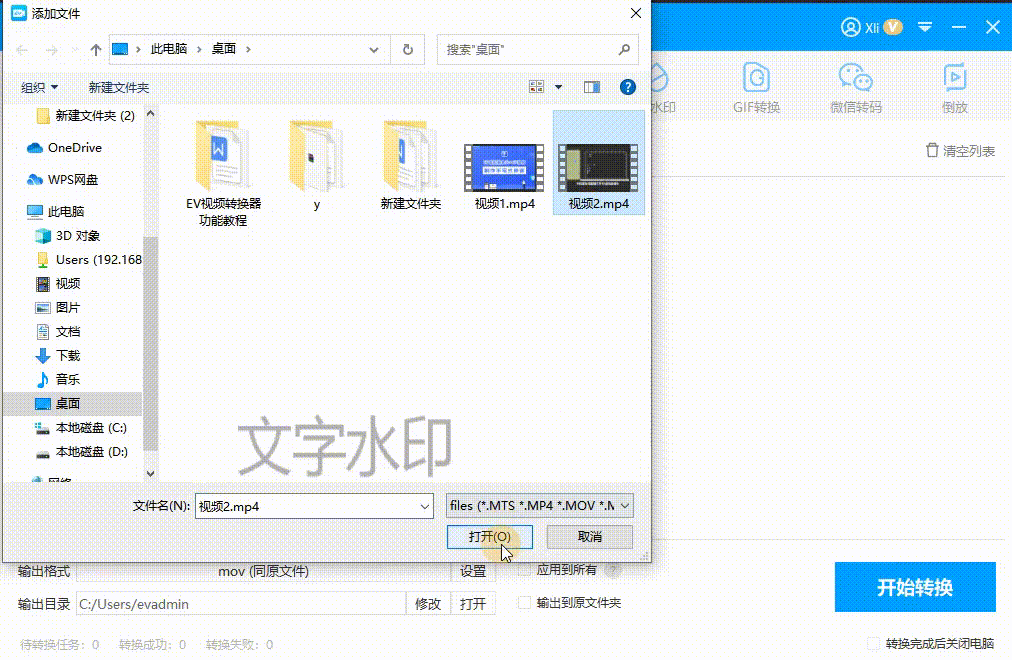Click the Help question mark icon
Viewport: 1012px width, 660px height.
click(x=627, y=87)
